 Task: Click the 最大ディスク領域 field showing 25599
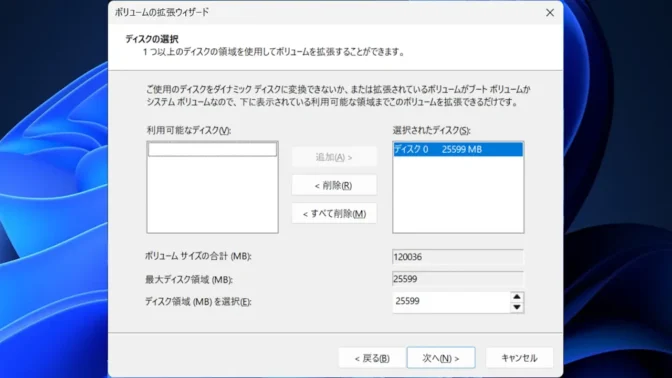(x=458, y=279)
